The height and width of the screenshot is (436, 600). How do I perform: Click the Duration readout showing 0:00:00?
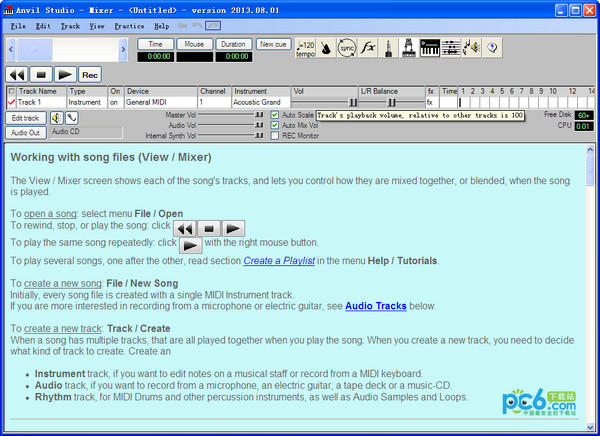pos(233,57)
